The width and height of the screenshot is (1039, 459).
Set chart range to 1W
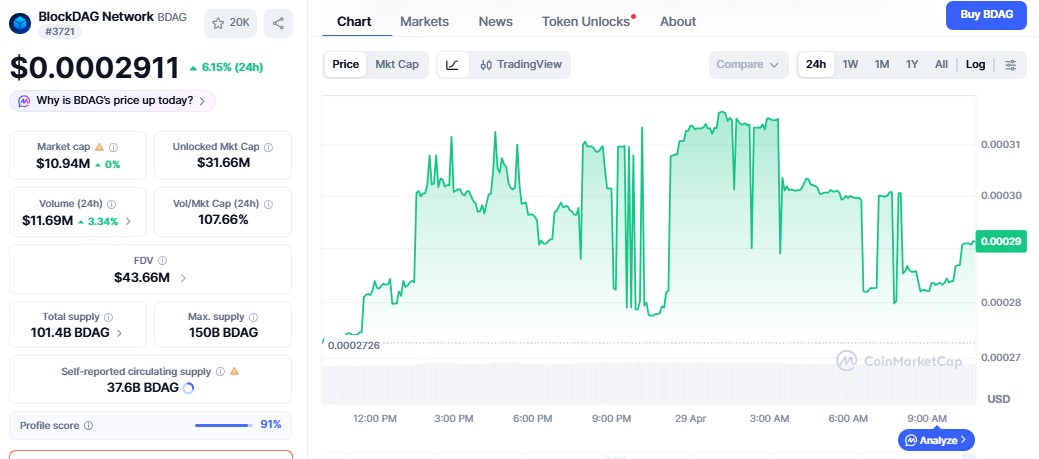tap(850, 65)
